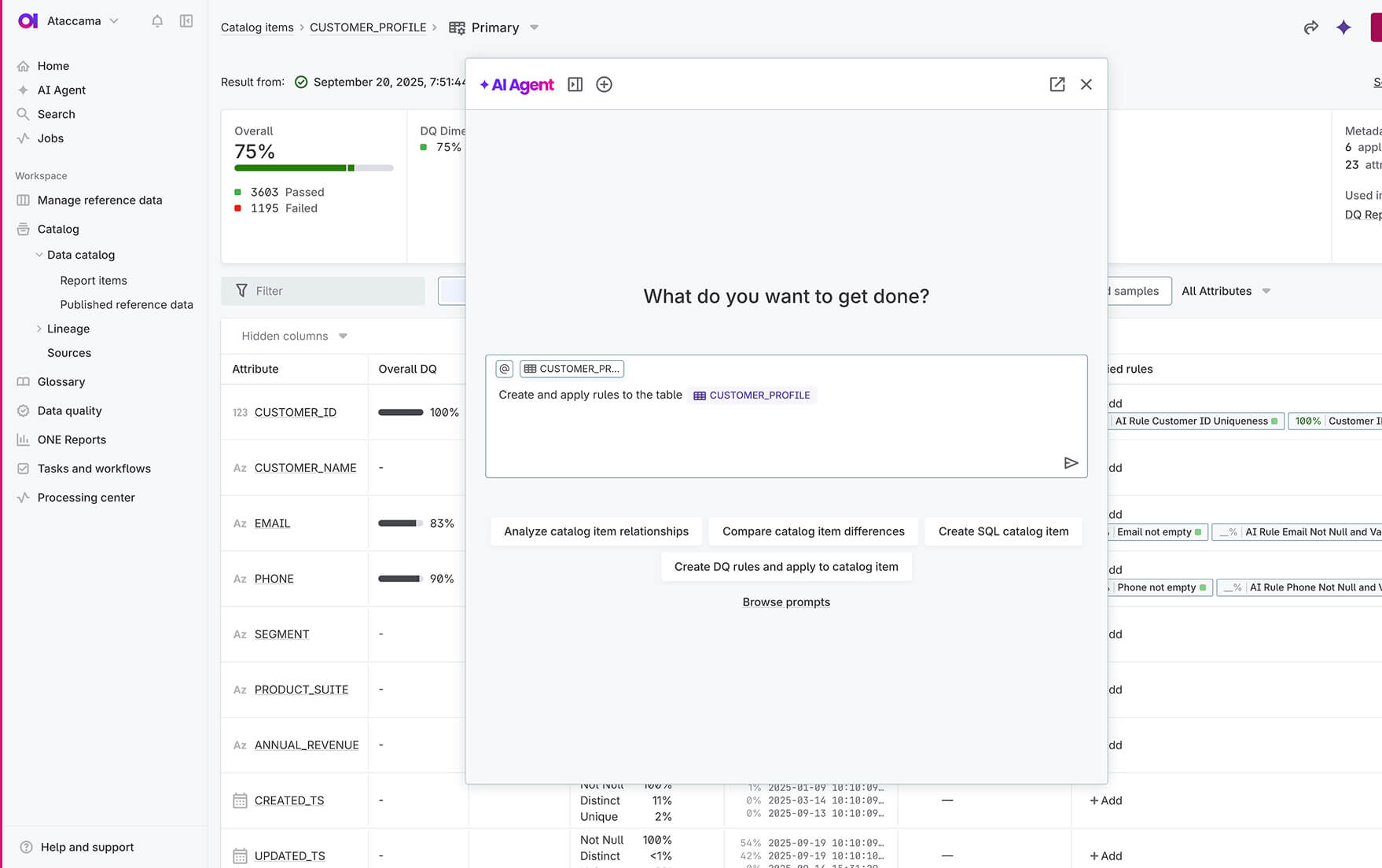Expand the Lineage tree item

point(39,329)
